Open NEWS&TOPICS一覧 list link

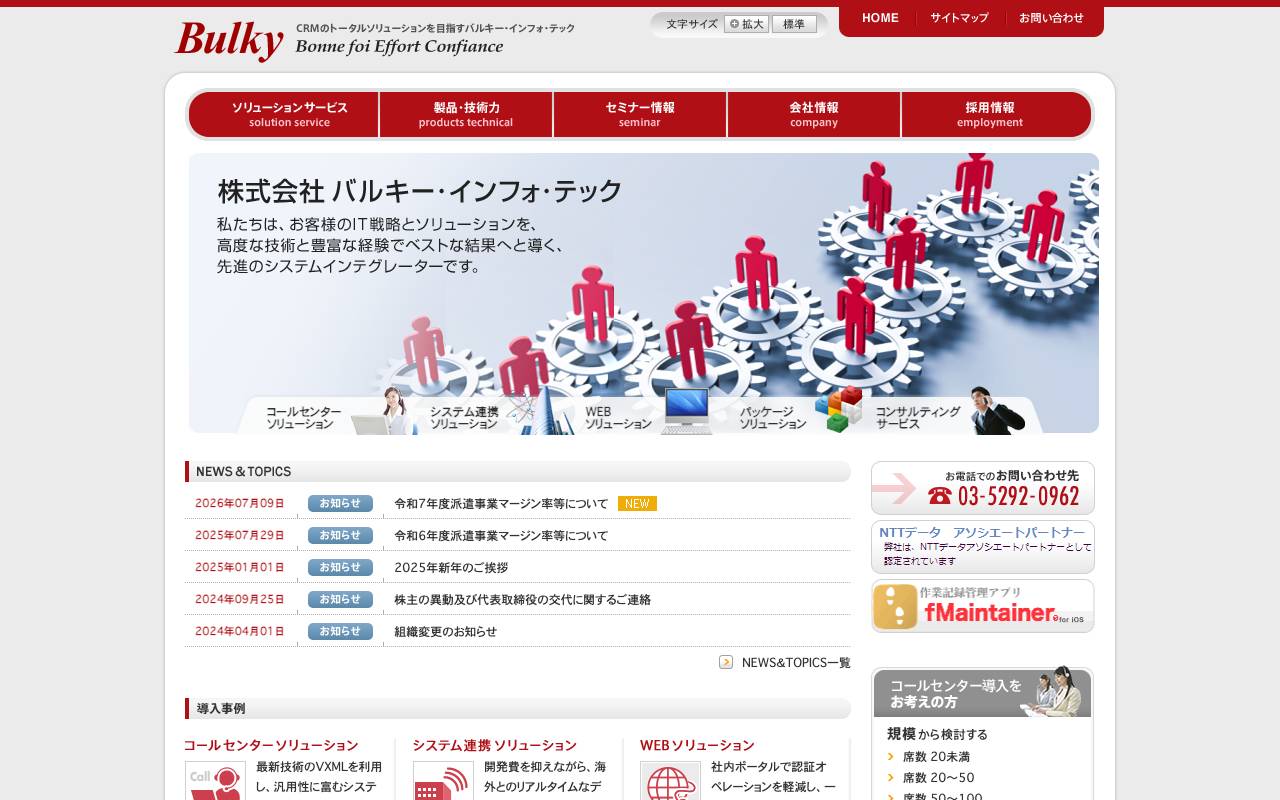(796, 662)
